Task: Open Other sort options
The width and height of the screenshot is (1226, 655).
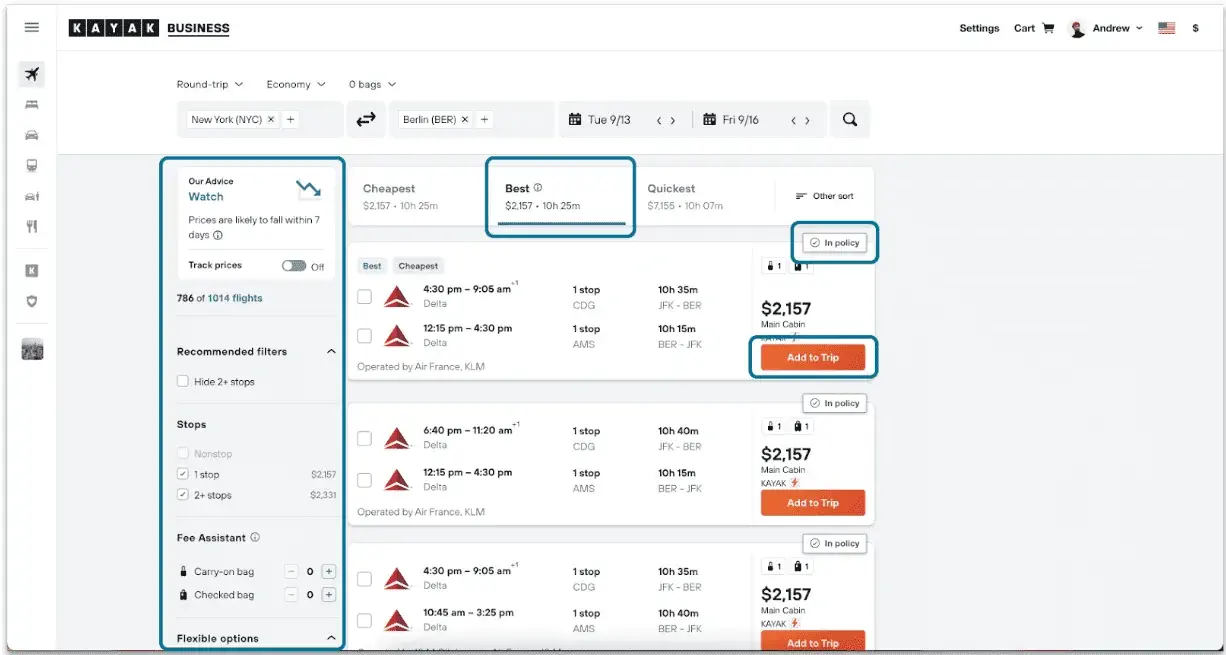Action: [825, 196]
